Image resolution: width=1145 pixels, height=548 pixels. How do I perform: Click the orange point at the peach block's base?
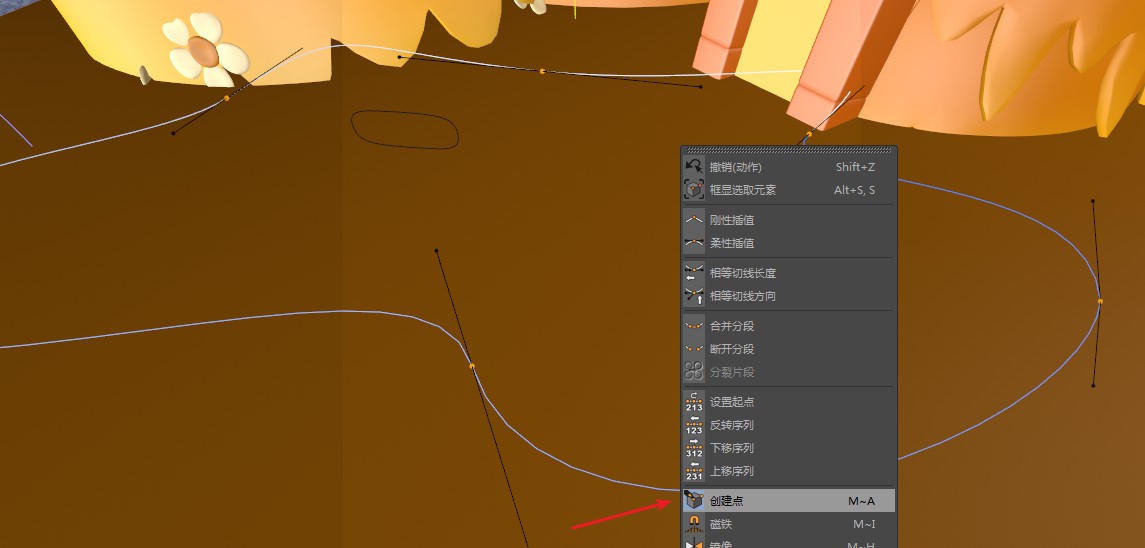point(808,134)
